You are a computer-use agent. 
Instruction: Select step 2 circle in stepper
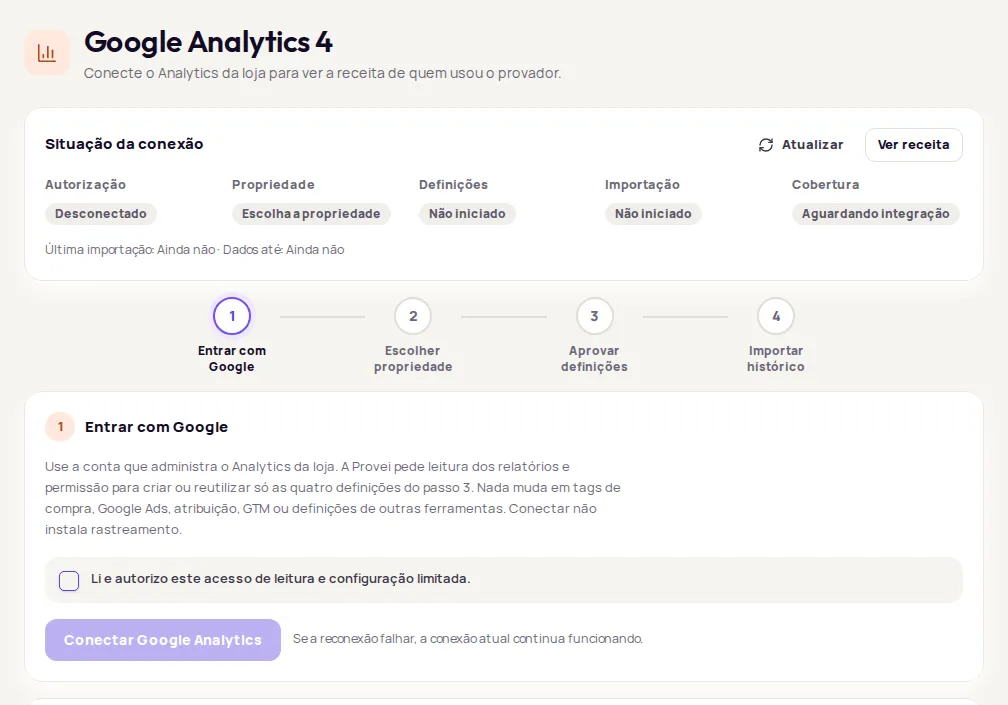pyautogui.click(x=413, y=316)
